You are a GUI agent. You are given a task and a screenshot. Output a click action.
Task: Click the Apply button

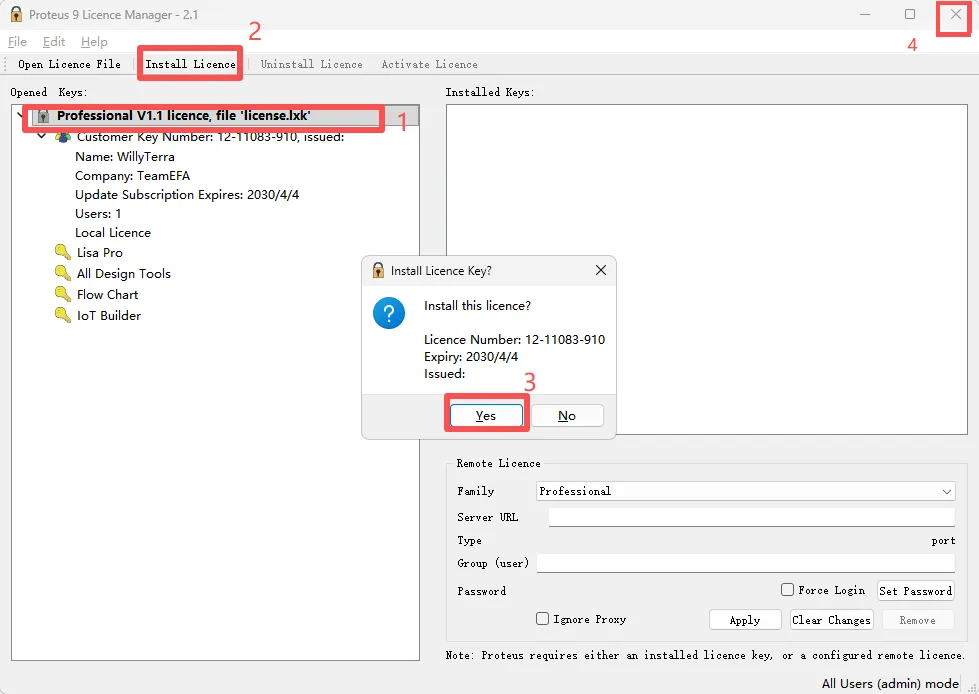click(745, 620)
